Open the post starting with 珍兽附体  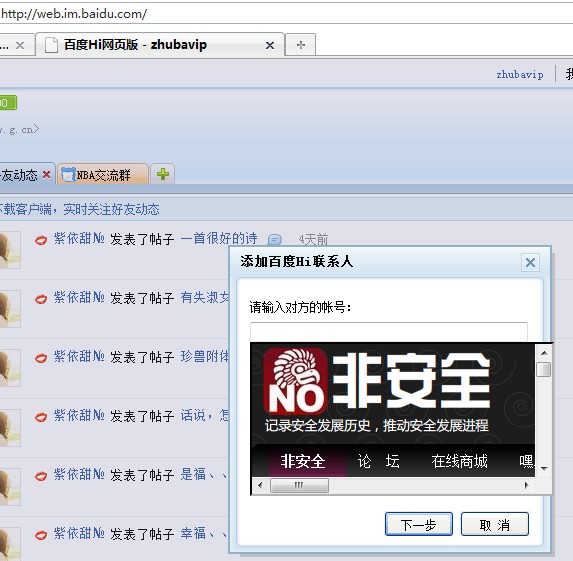tap(205, 356)
